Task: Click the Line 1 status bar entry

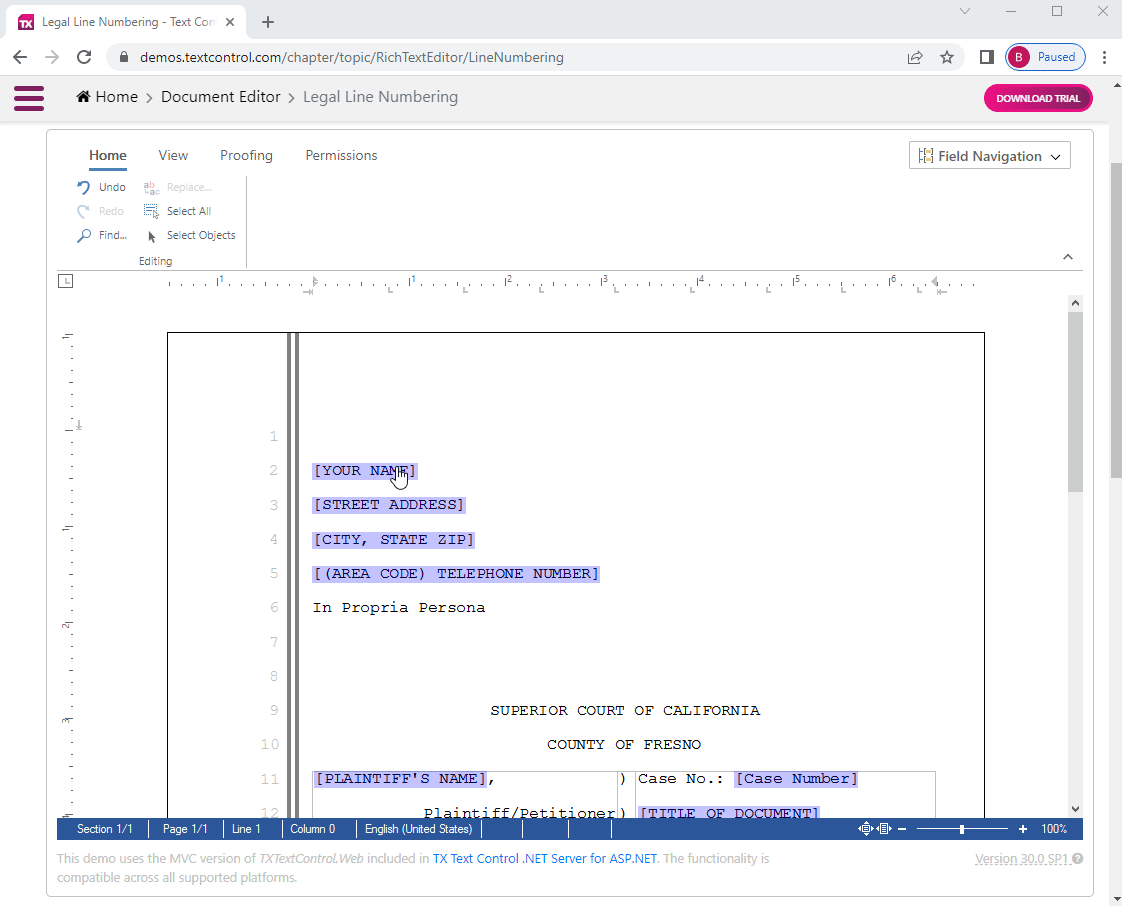Action: (x=246, y=829)
